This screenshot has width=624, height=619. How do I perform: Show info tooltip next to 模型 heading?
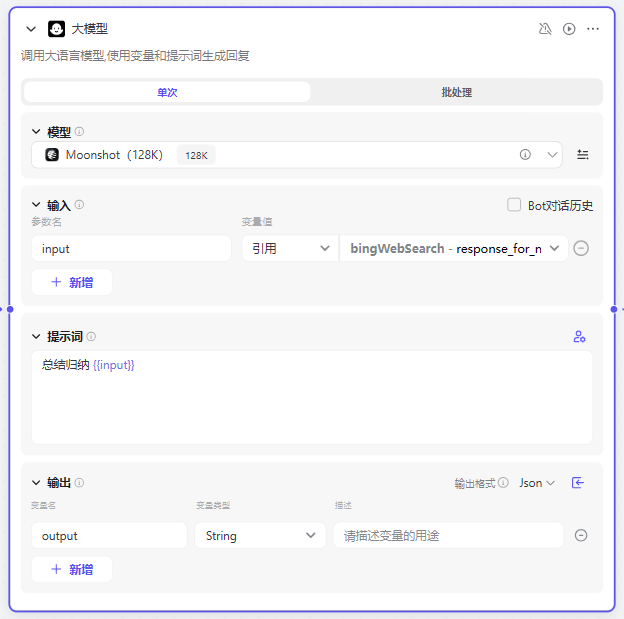coord(79,131)
